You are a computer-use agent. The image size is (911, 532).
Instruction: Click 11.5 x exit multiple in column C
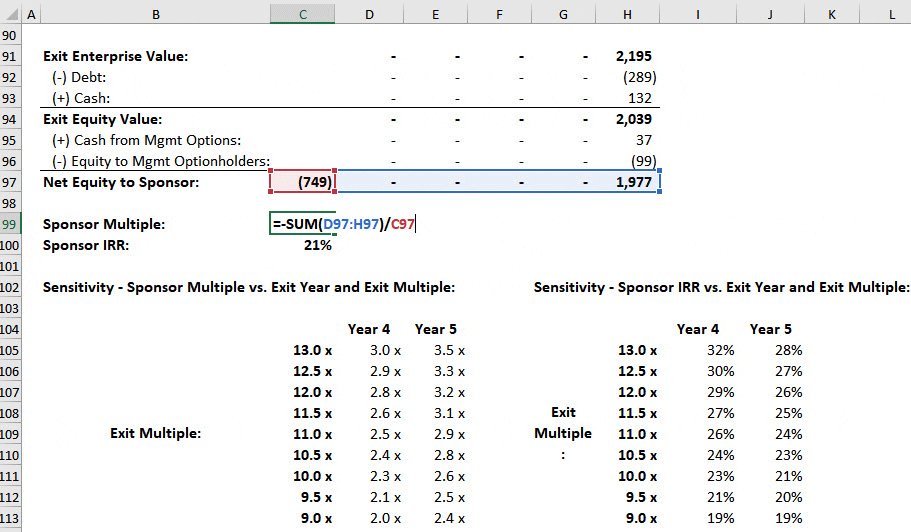[313, 413]
